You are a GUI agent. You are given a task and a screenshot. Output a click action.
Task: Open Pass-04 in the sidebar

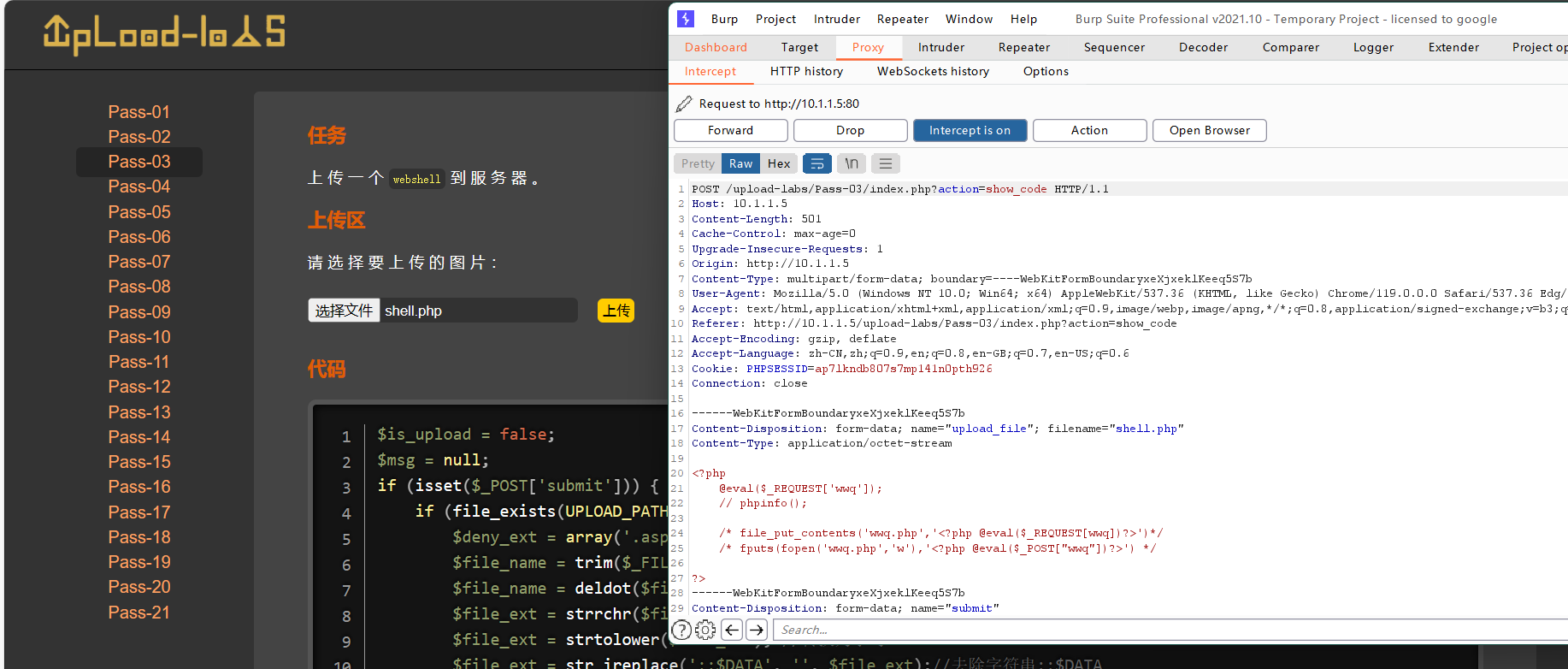pyautogui.click(x=139, y=186)
